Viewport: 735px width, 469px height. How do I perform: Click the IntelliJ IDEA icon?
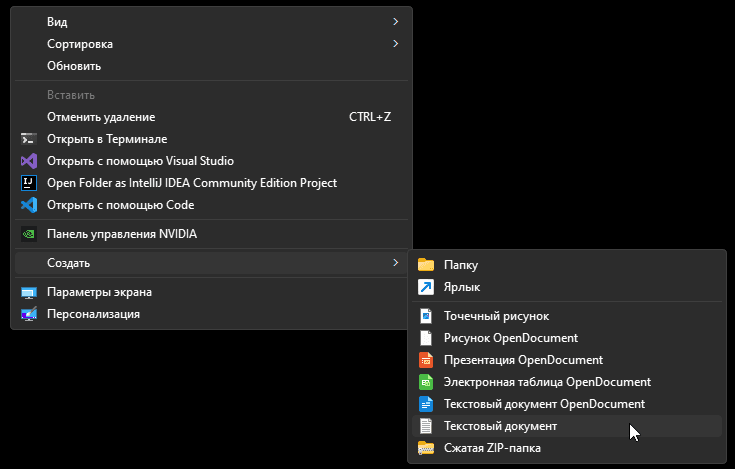(29, 183)
